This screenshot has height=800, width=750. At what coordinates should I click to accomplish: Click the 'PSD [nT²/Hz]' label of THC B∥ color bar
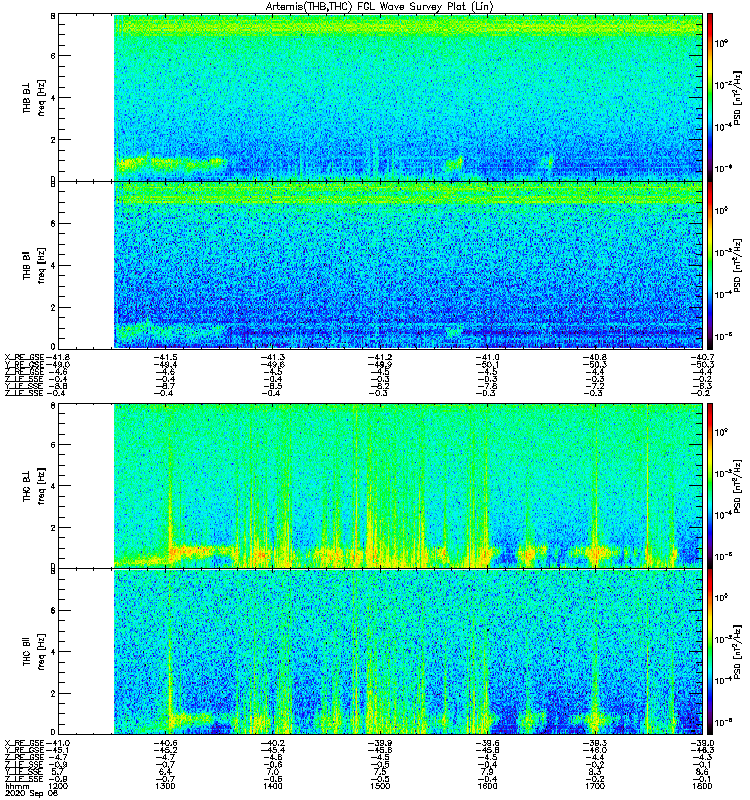737,652
